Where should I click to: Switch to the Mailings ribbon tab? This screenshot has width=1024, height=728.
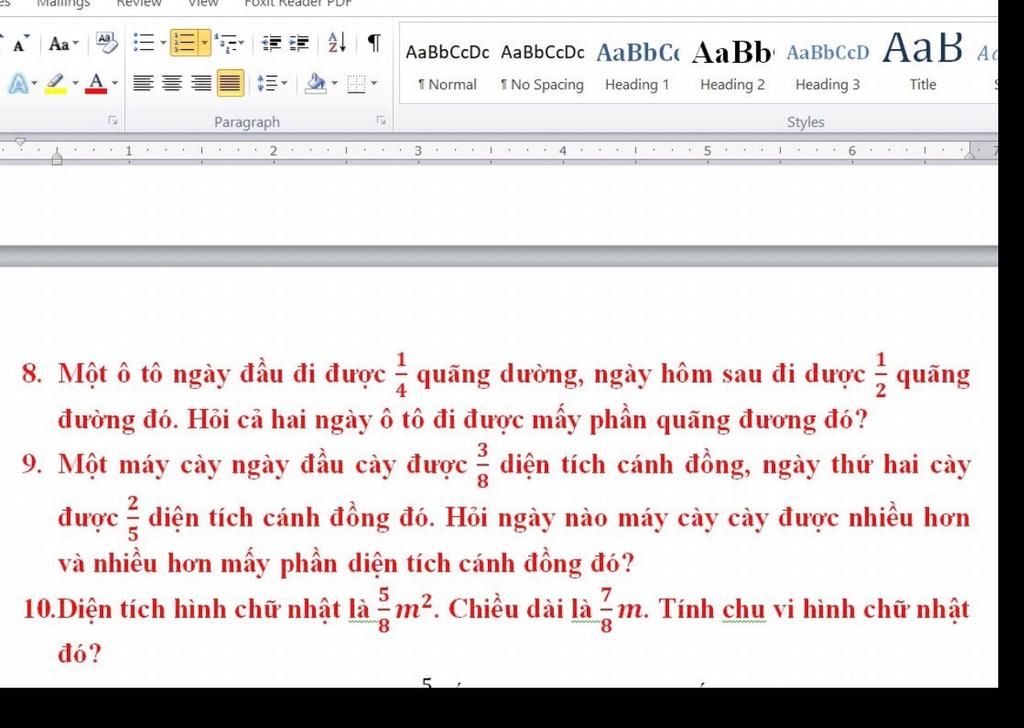click(x=63, y=4)
